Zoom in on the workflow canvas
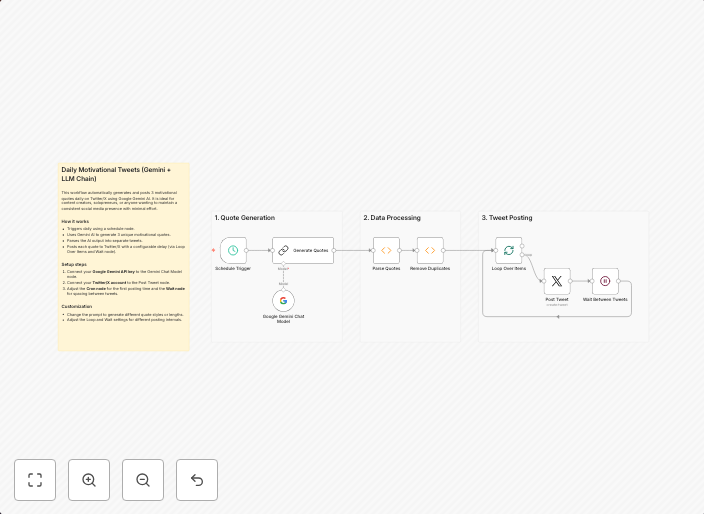This screenshot has height=514, width=704. point(89,480)
